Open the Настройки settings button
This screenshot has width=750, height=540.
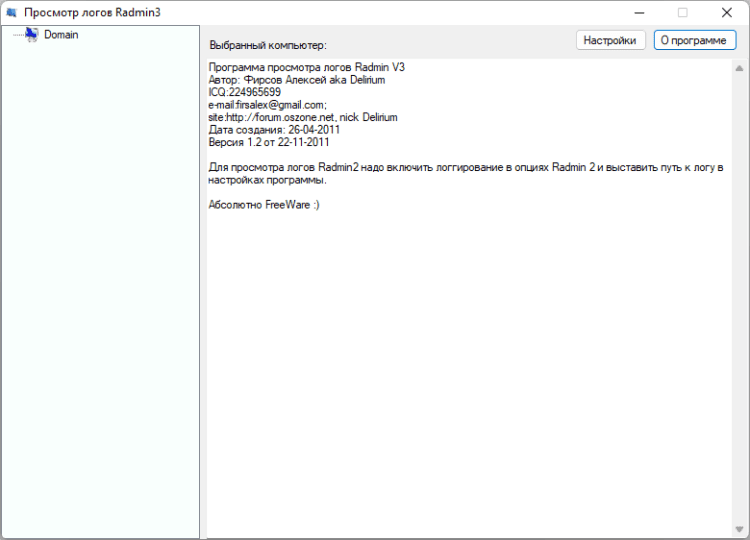[x=610, y=40]
